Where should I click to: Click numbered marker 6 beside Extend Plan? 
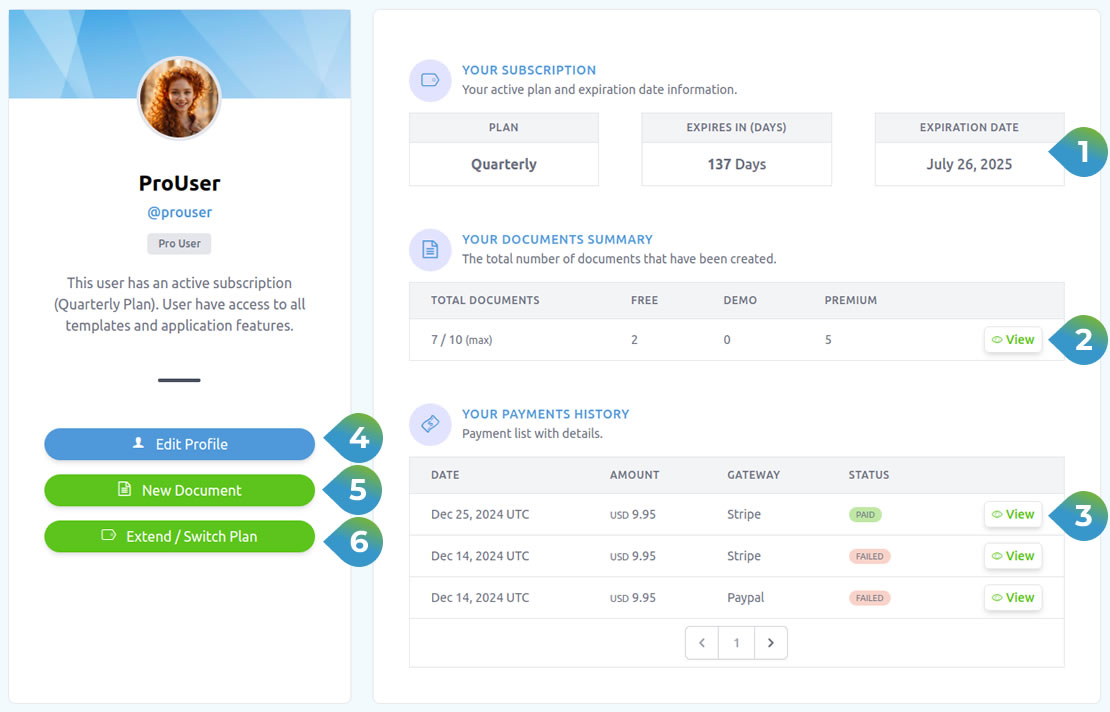click(357, 542)
